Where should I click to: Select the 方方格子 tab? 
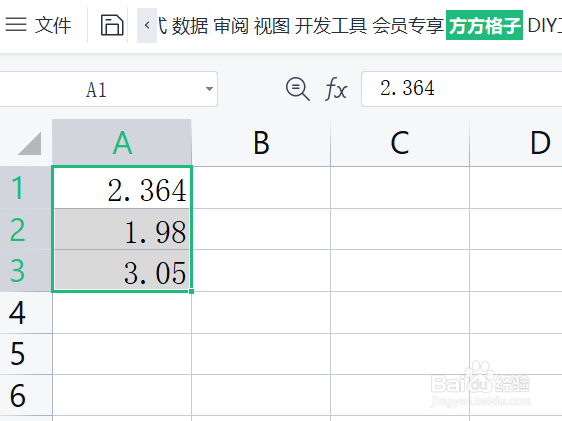pos(484,25)
